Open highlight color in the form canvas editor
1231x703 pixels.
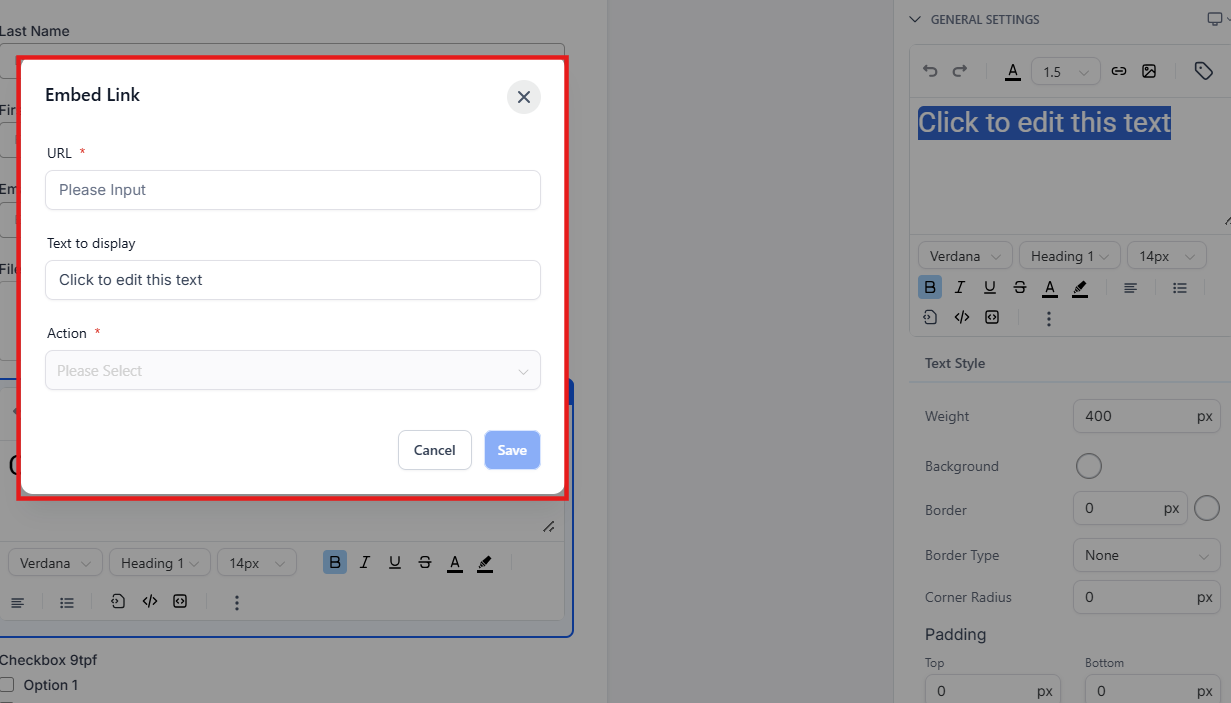(x=485, y=564)
